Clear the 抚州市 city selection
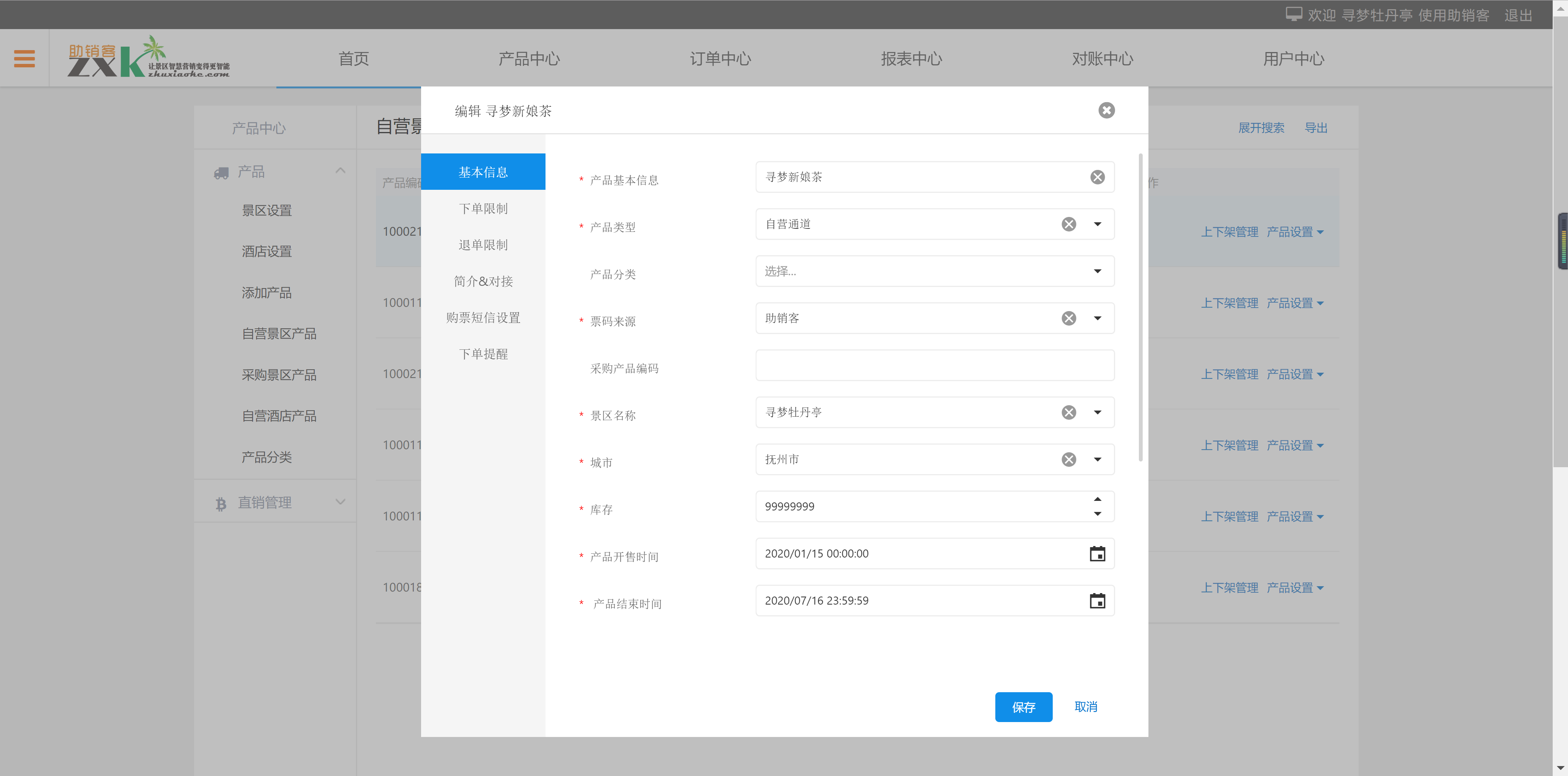 (x=1068, y=460)
